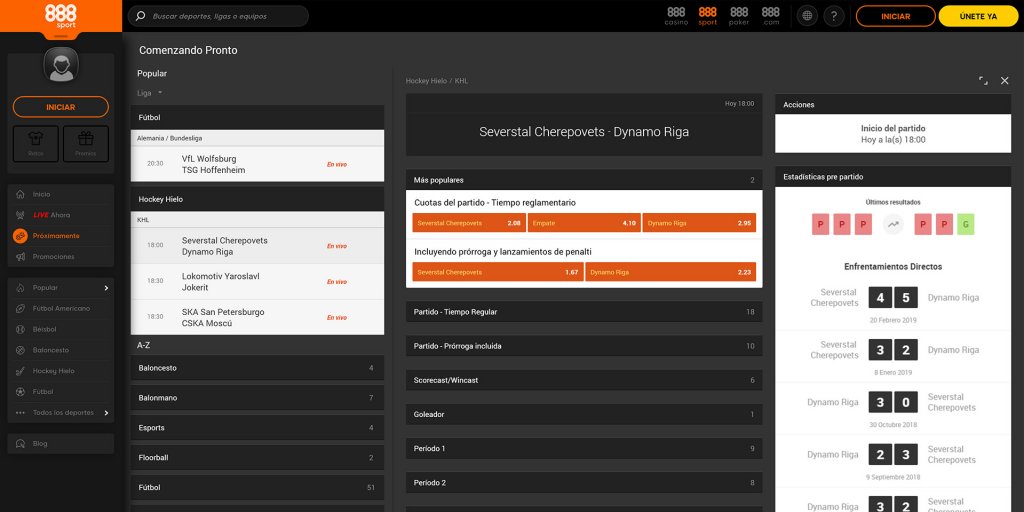Click the user avatar icon
The image size is (1024, 512).
pos(61,66)
